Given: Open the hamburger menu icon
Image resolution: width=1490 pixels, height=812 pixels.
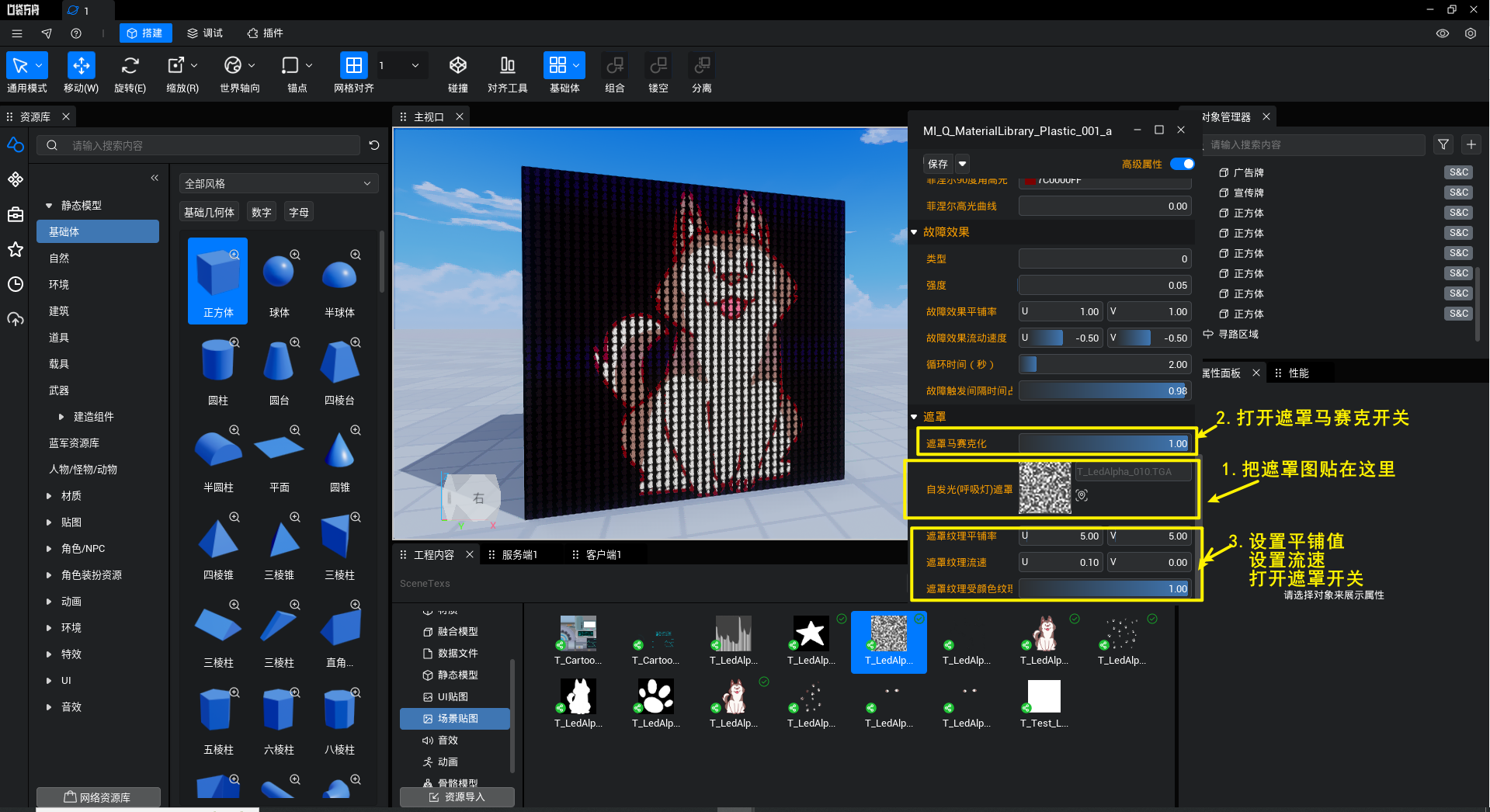Looking at the screenshot, I should coord(17,33).
